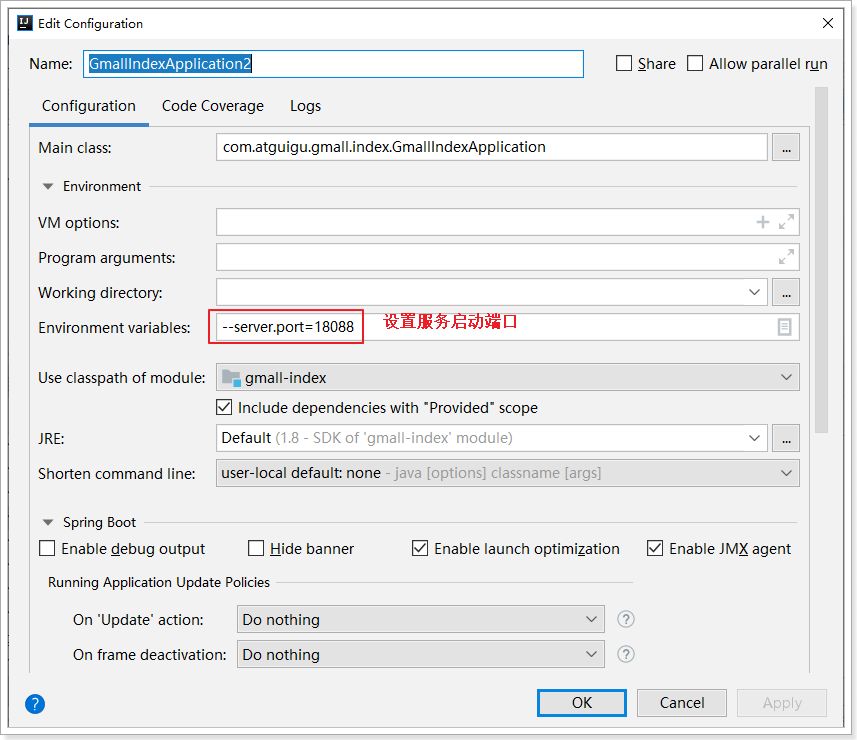Enable Allow parallel run checkbox
Image resolution: width=857 pixels, height=740 pixels.
tap(695, 63)
